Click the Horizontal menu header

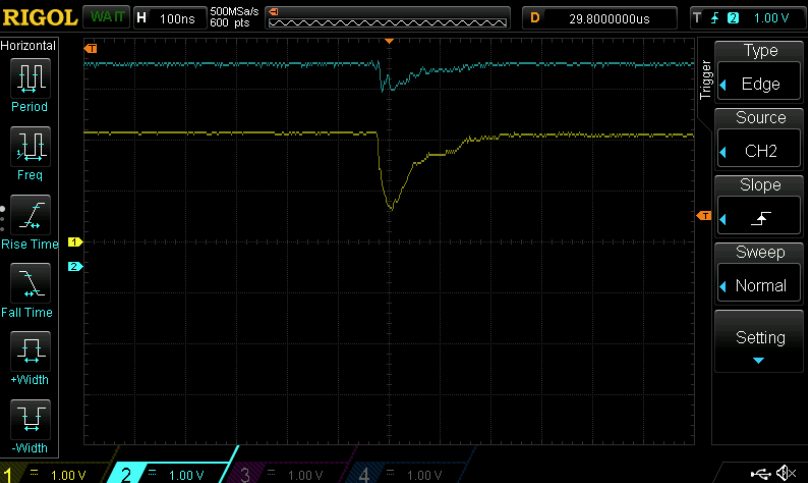click(29, 46)
